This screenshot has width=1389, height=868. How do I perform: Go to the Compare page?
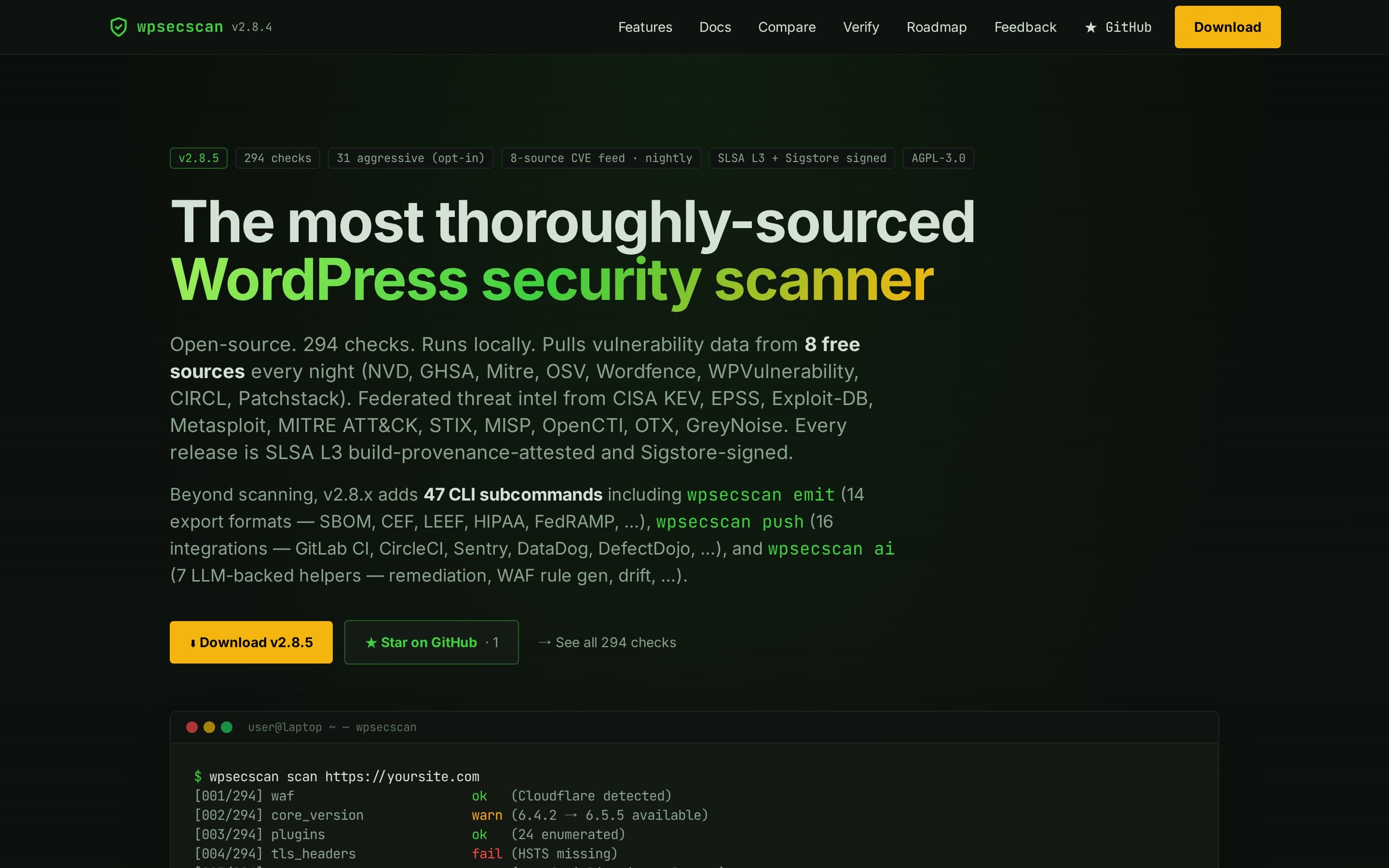coord(787,27)
